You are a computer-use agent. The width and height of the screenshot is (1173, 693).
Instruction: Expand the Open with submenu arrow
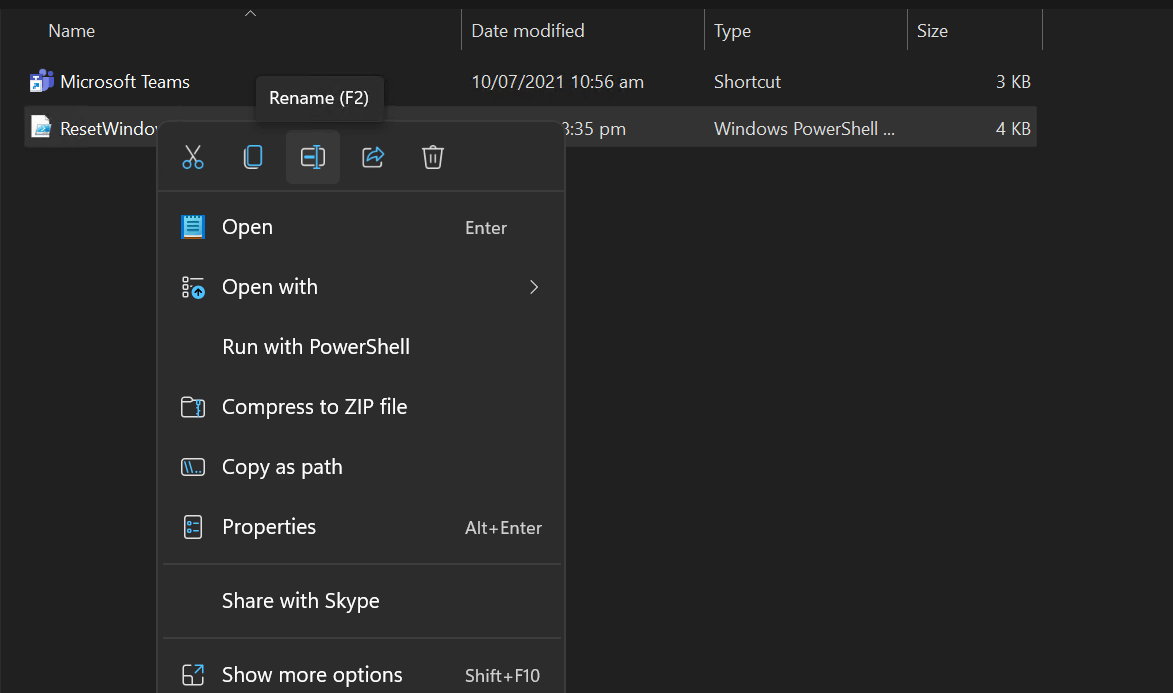point(533,287)
